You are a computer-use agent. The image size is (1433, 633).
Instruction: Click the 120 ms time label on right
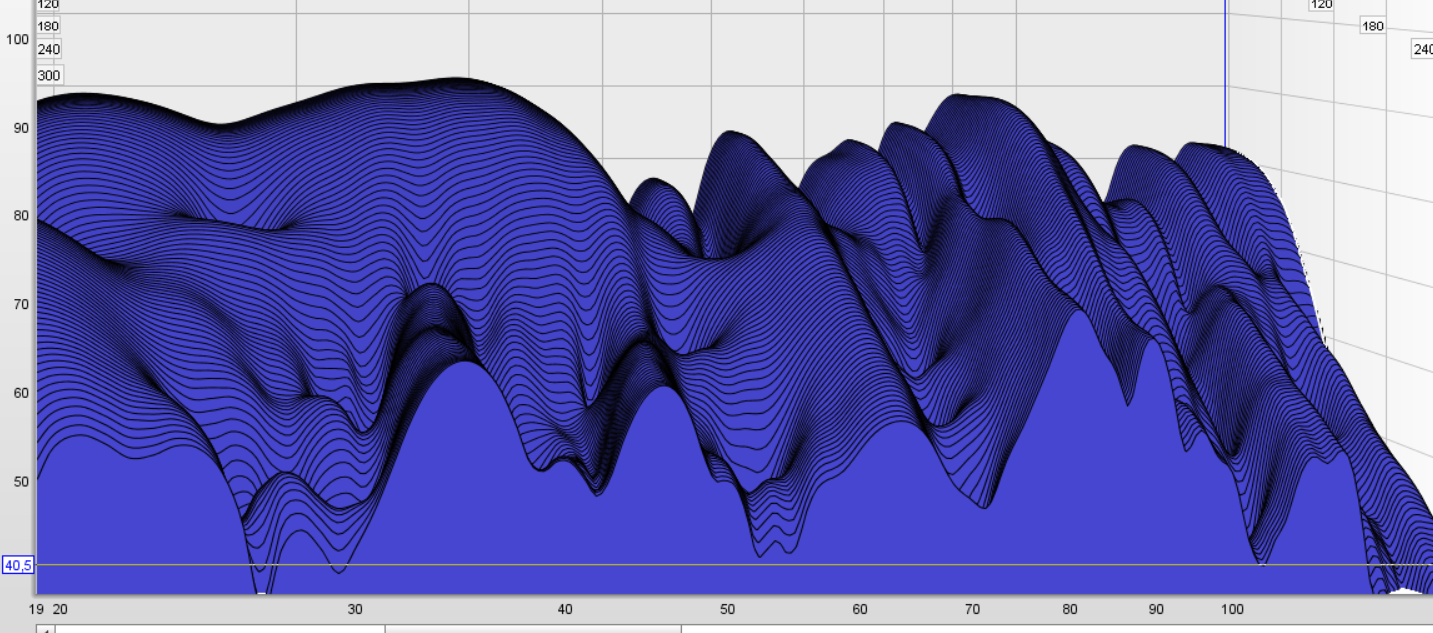tap(1321, 5)
